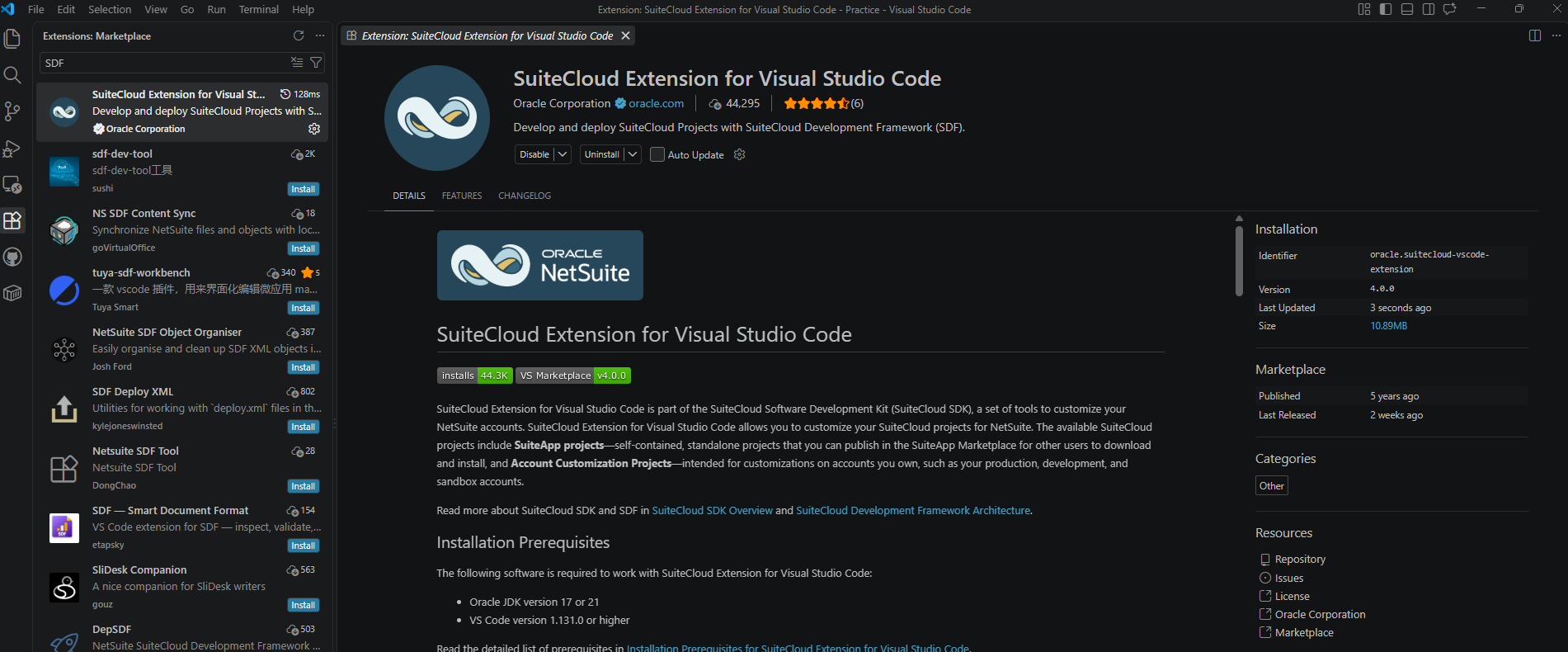Screen dimensions: 1568x652
Task: Open the Extensions view icon
Action: pyautogui.click(x=12, y=221)
